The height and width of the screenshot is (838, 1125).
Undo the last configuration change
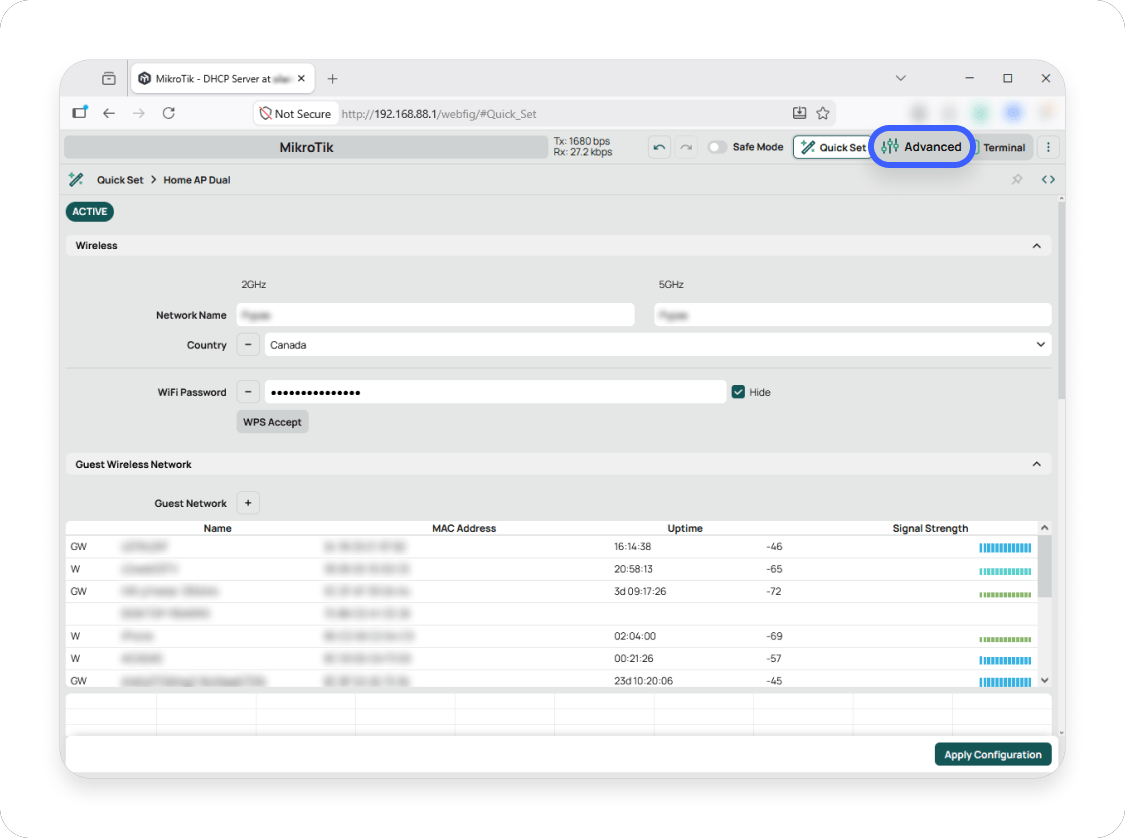(x=659, y=147)
